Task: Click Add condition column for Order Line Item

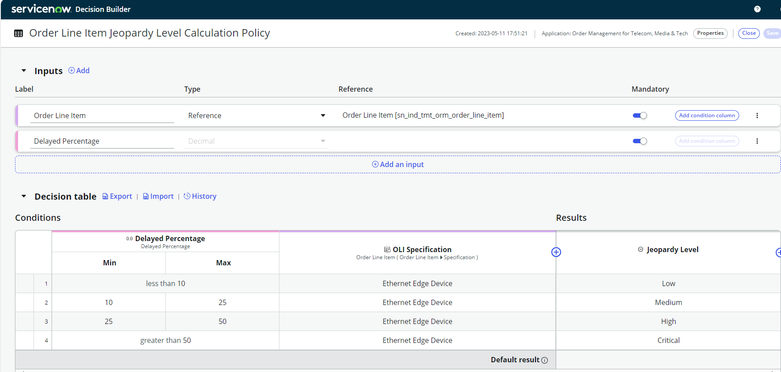Action: coord(707,116)
